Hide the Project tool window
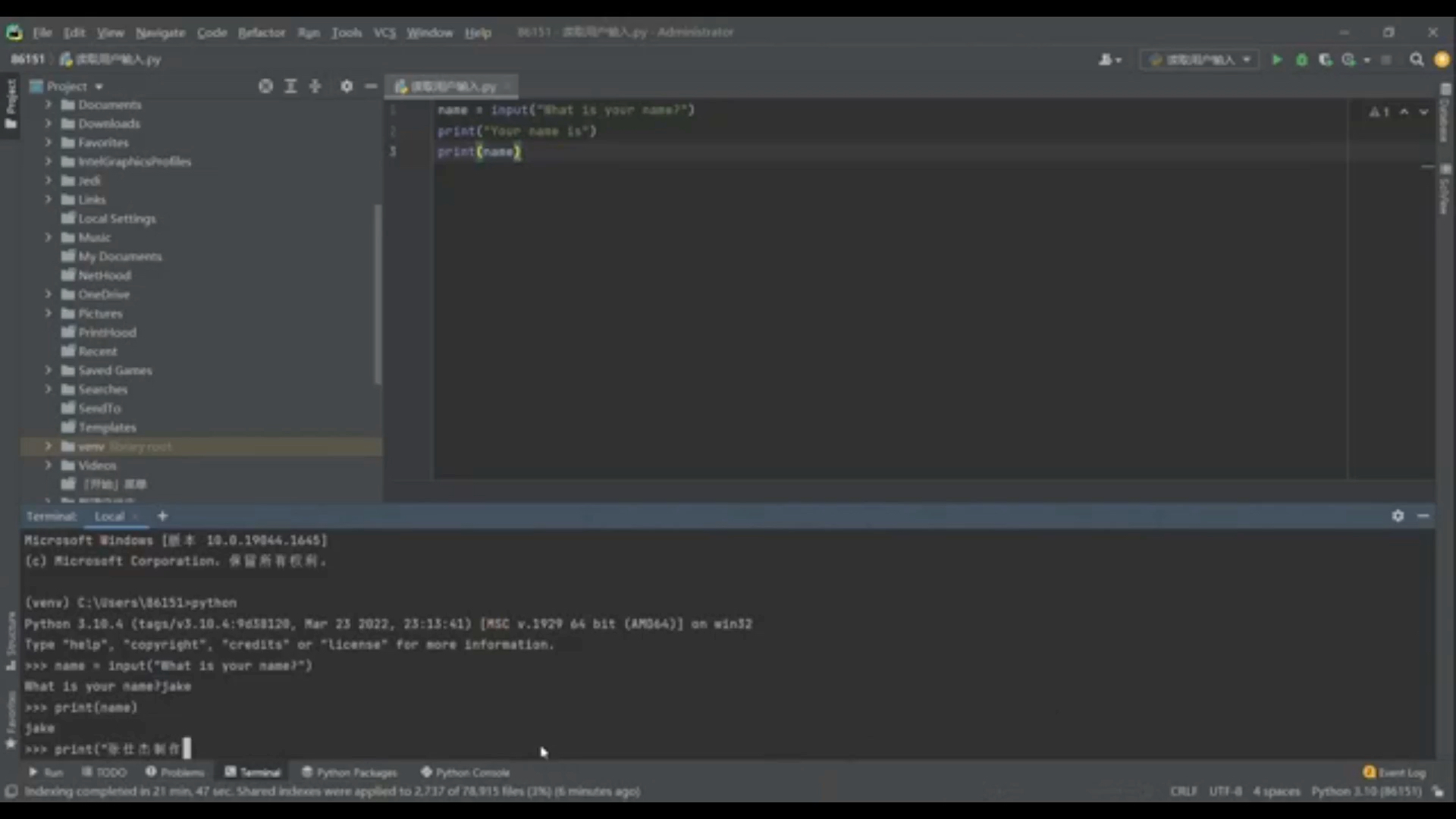1456x819 pixels. 371,86
